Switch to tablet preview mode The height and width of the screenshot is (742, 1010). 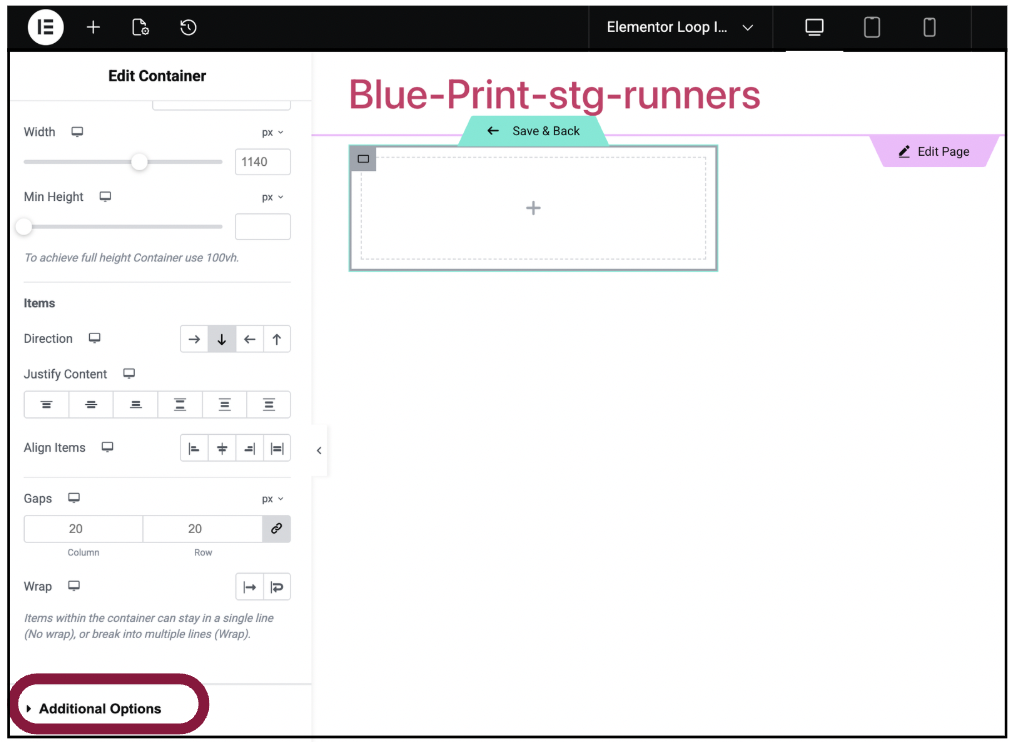point(872,27)
